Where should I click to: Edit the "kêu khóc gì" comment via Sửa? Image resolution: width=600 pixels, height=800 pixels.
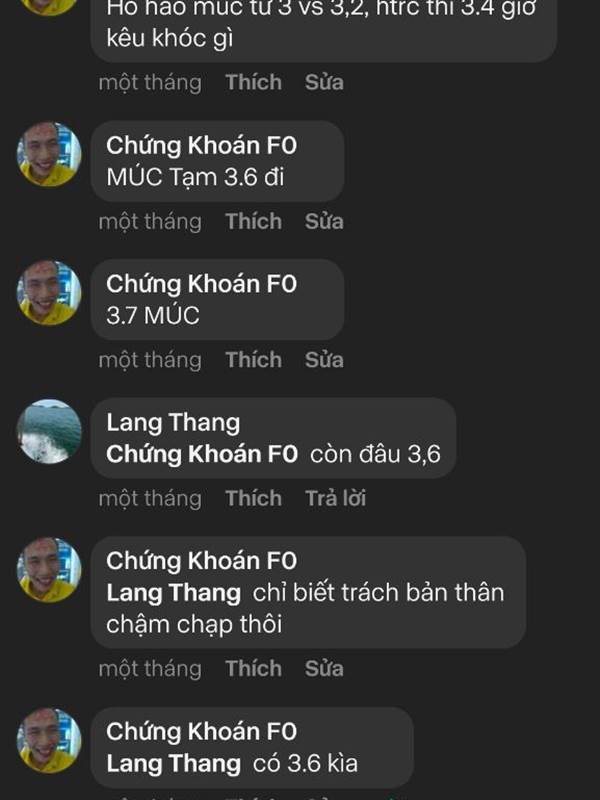[324, 83]
